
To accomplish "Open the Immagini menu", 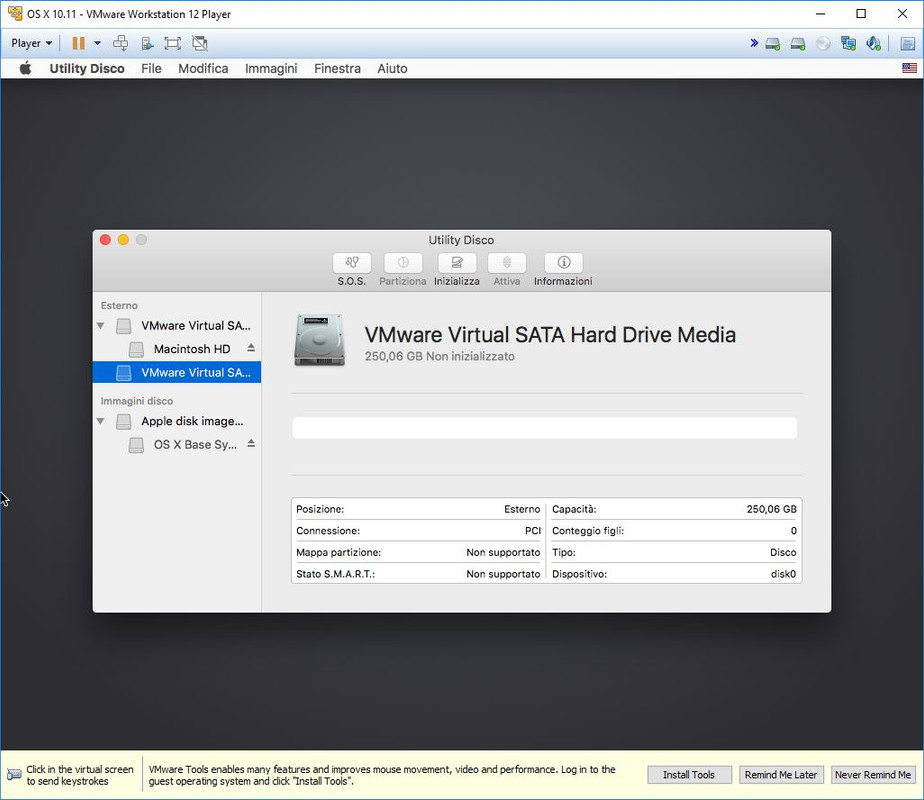I will 271,68.
